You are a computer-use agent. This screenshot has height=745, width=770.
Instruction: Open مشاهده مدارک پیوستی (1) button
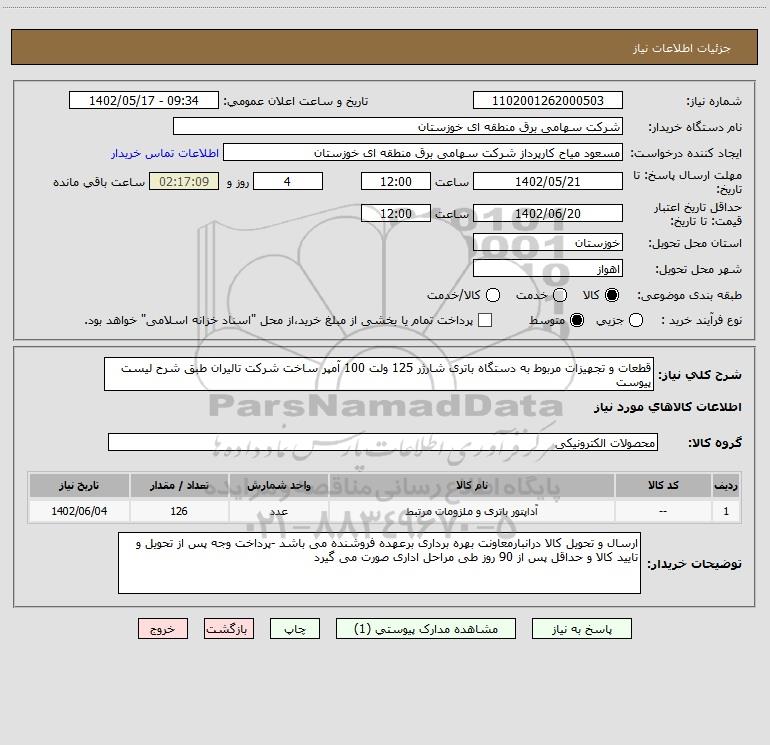[426, 629]
